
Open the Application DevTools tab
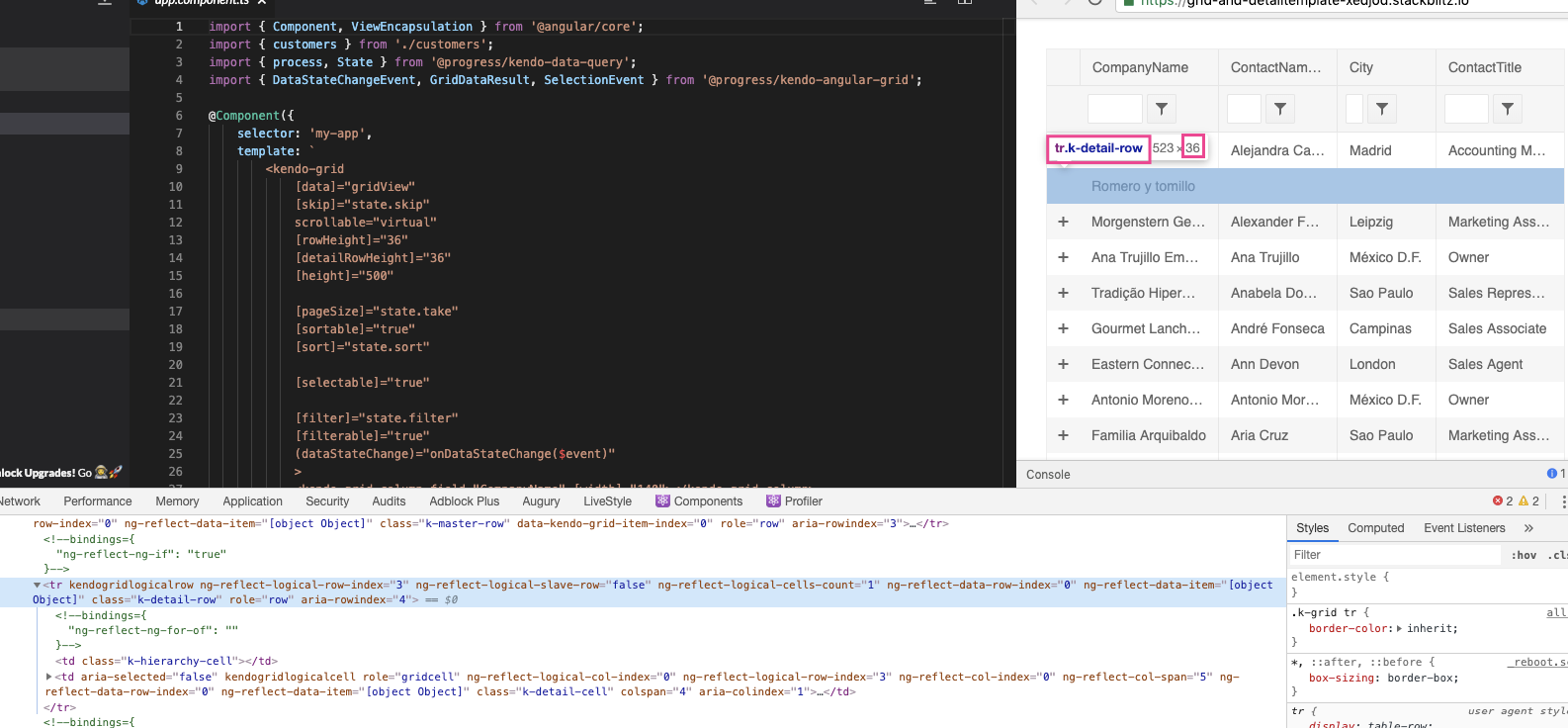click(252, 501)
